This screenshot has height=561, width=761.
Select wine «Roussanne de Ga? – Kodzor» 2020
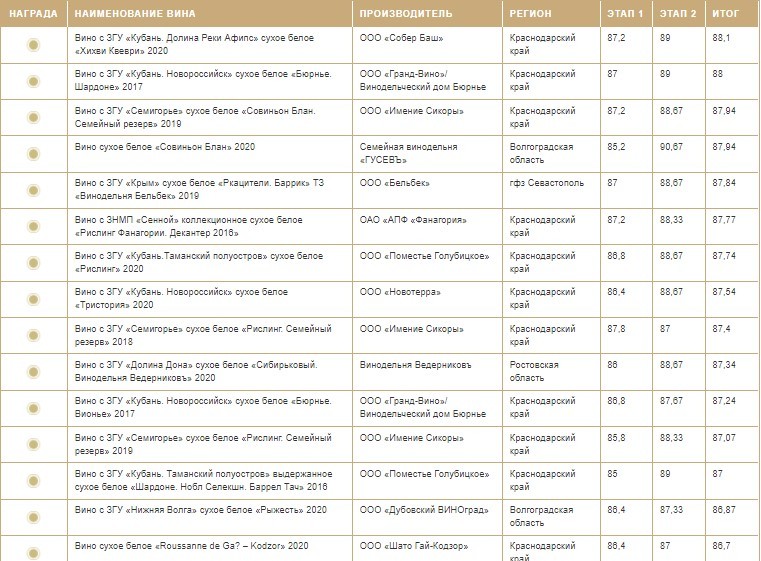click(x=191, y=546)
